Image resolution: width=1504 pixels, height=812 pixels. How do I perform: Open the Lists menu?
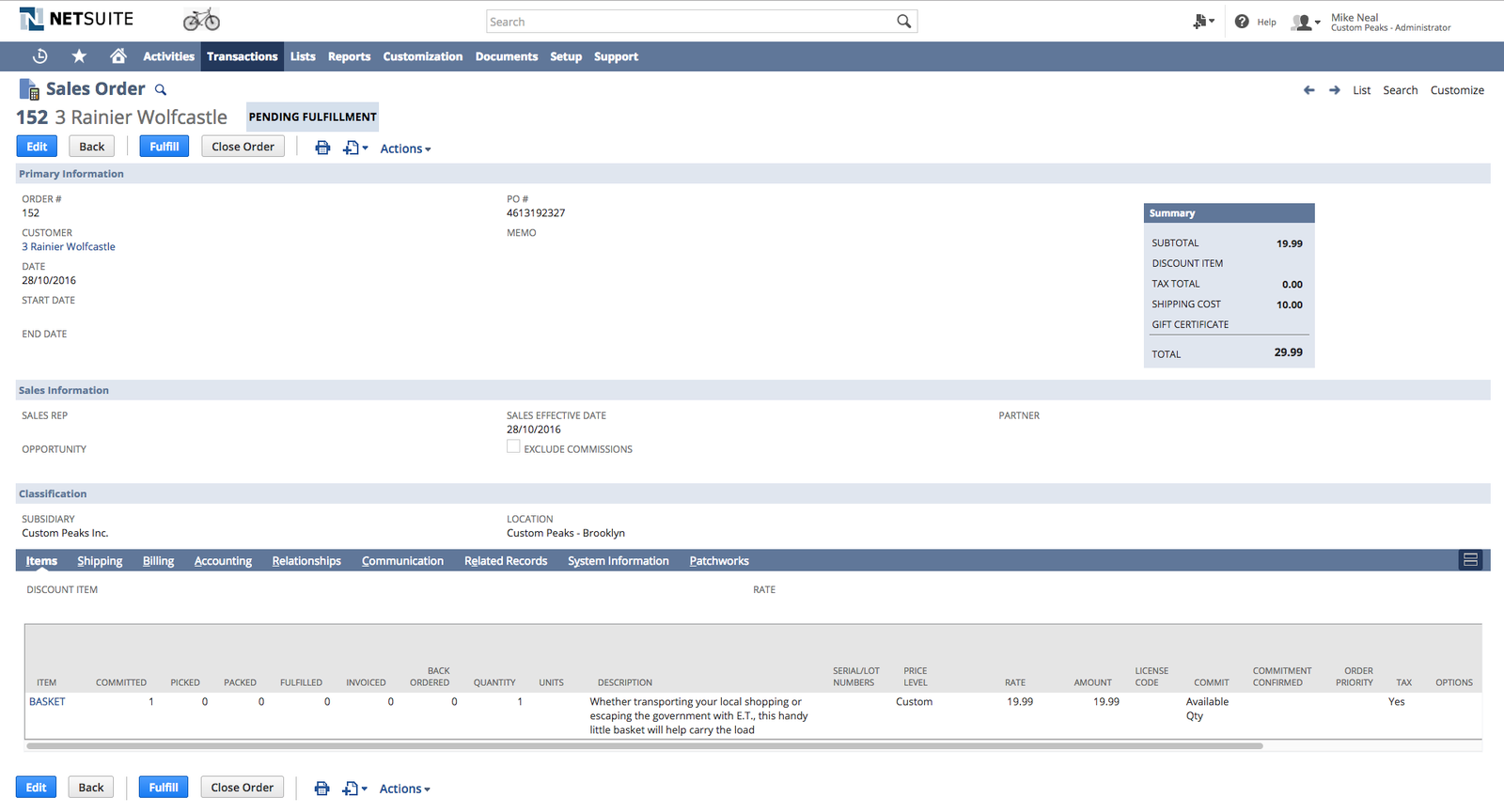[x=303, y=56]
